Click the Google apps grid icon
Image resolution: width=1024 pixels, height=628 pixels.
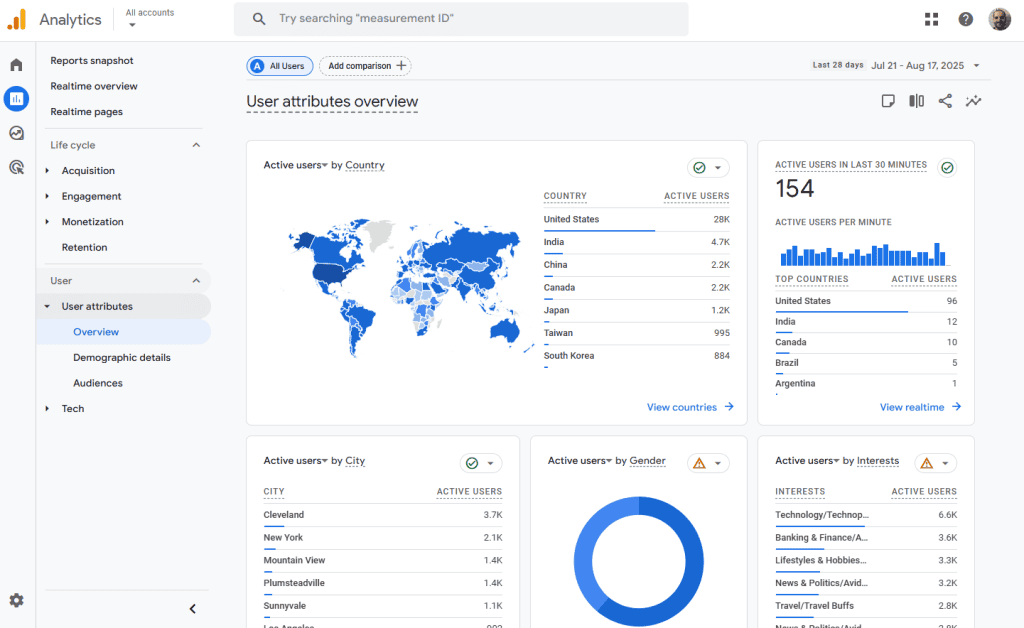[931, 19]
